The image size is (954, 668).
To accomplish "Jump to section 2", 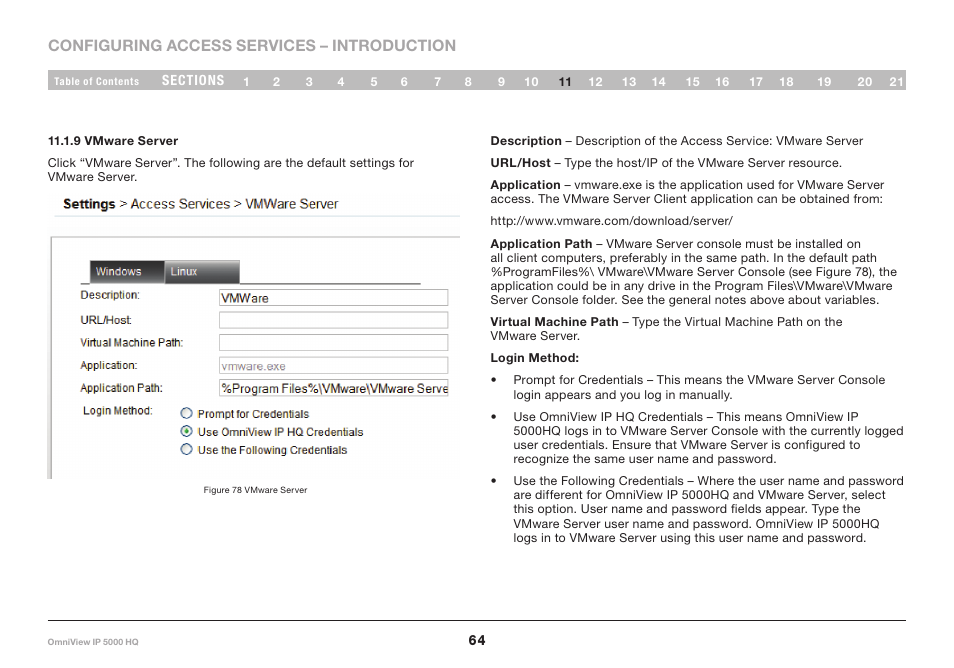I will pyautogui.click(x=276, y=82).
